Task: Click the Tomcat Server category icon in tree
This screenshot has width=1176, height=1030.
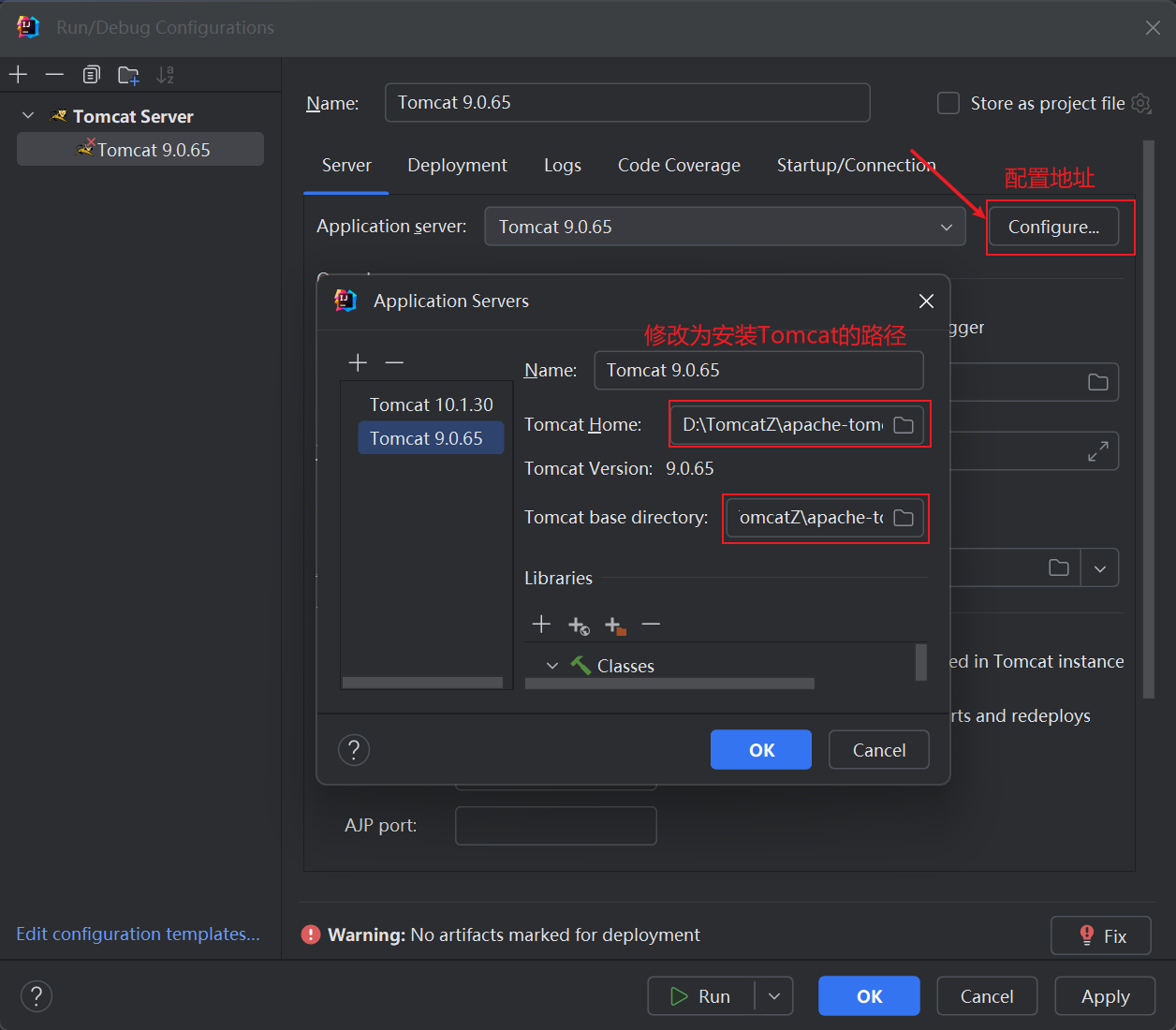Action: click(x=59, y=116)
